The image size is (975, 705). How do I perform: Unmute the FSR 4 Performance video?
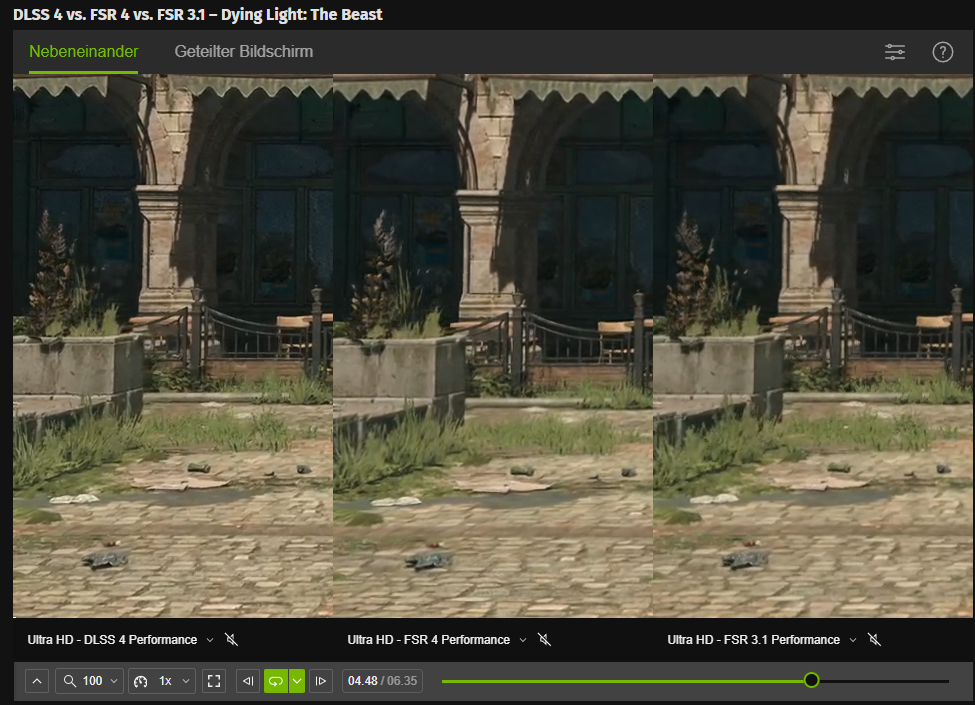pos(544,639)
